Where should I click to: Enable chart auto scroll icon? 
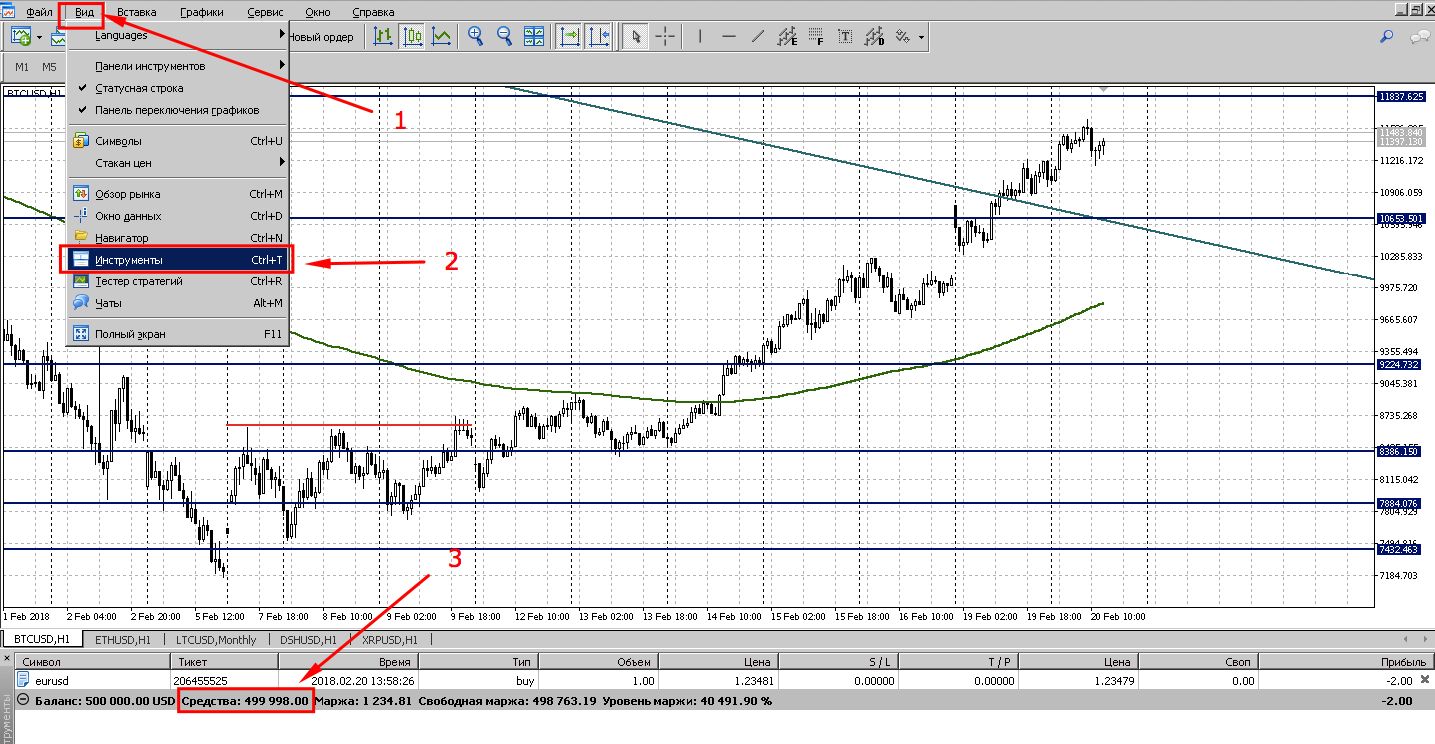(569, 37)
